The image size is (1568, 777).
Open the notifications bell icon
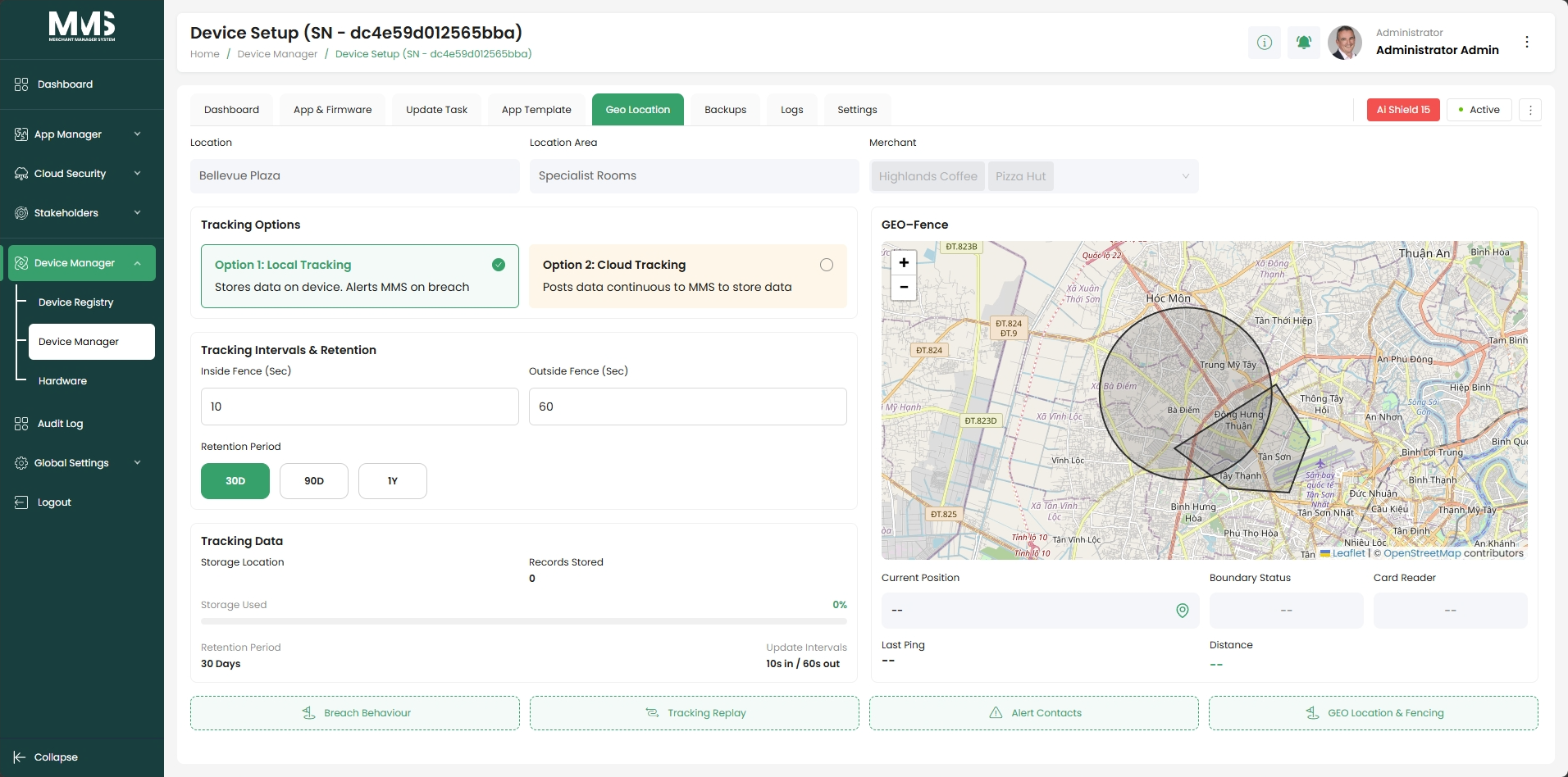(1304, 42)
